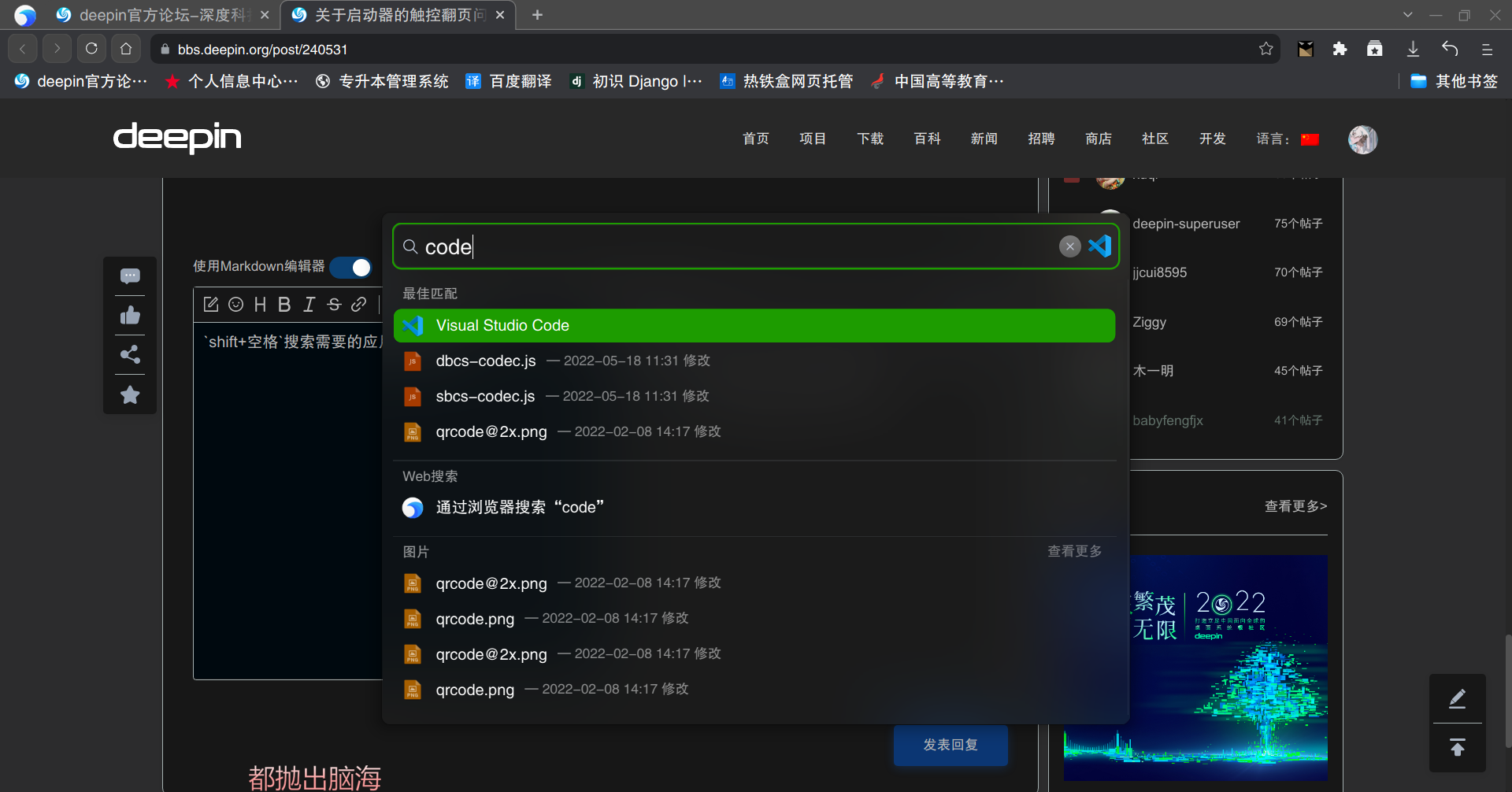Favorite the post with the sidebar star

click(130, 394)
